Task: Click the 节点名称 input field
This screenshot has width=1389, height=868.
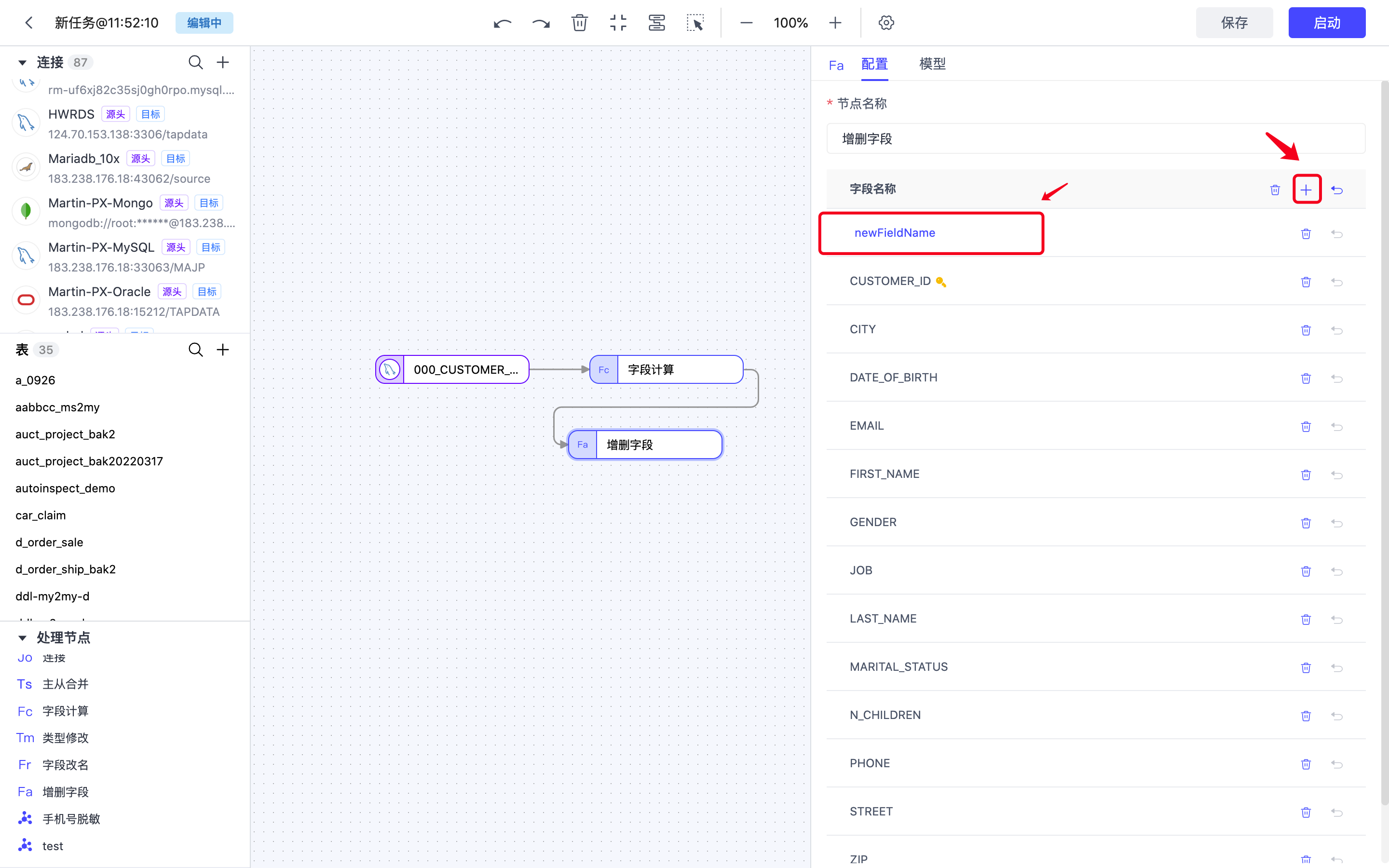Action: (x=1095, y=139)
